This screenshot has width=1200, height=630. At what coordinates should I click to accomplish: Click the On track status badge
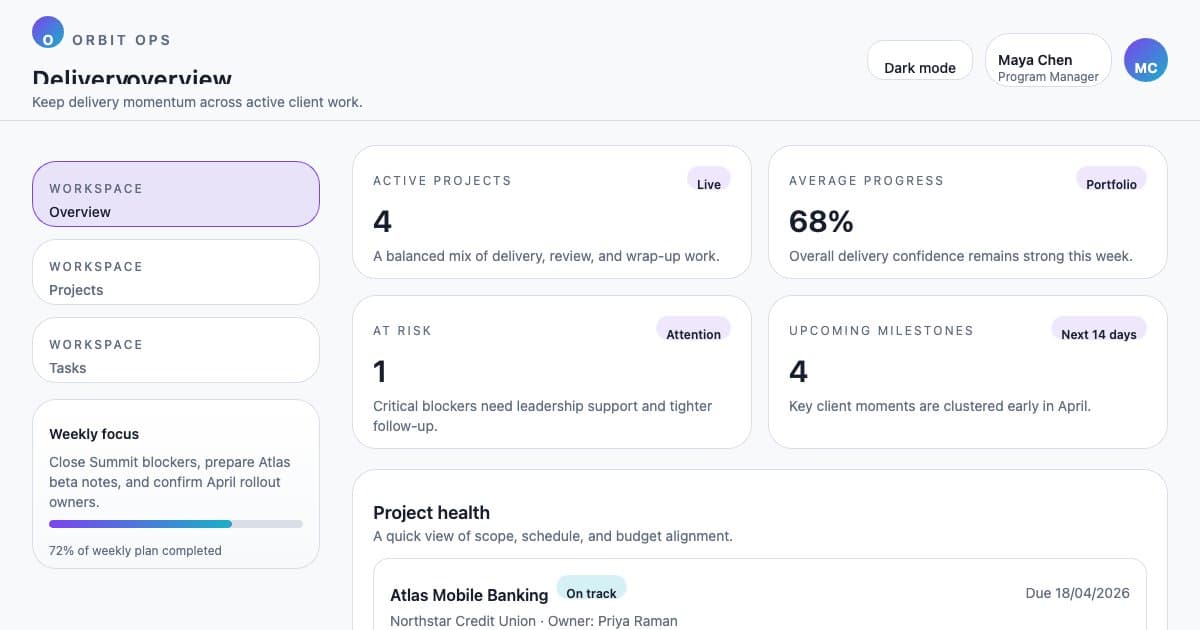591,588
